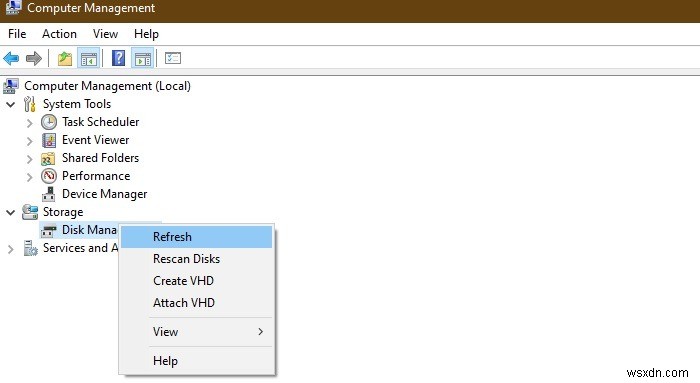Click the Storage drives icon

(30, 212)
